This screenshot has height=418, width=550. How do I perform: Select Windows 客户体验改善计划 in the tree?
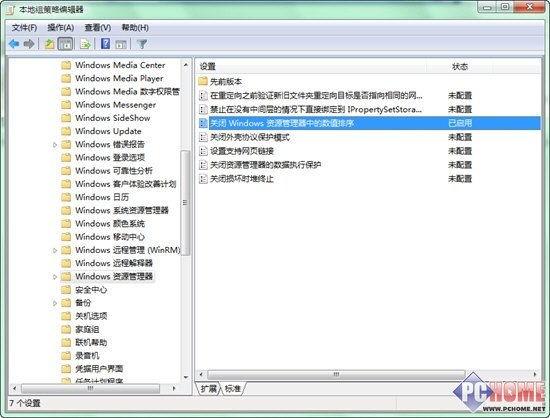125,184
